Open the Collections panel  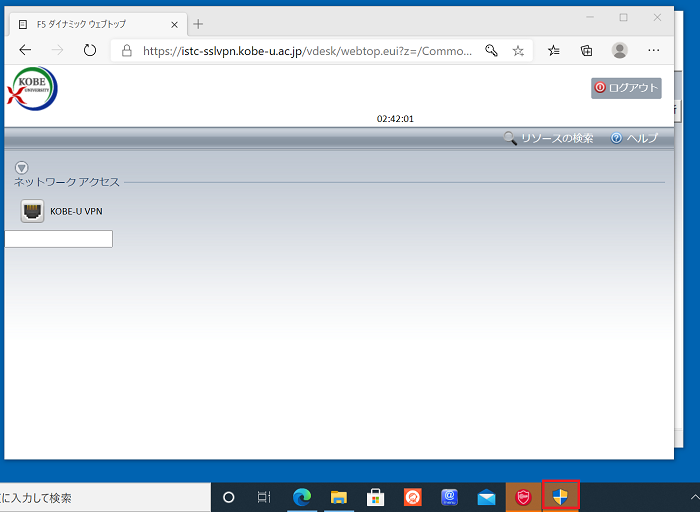(586, 50)
